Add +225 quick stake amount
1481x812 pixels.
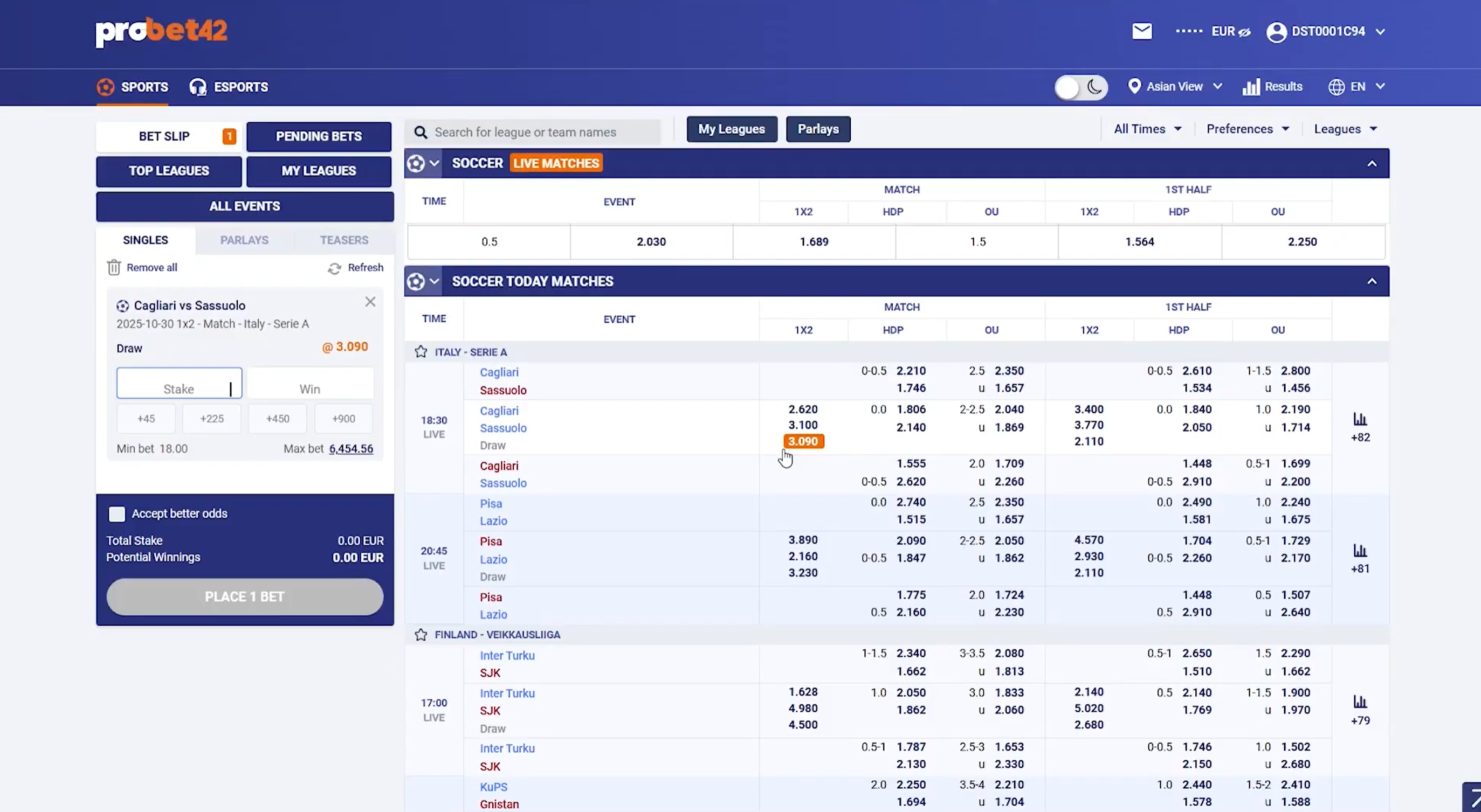point(211,419)
